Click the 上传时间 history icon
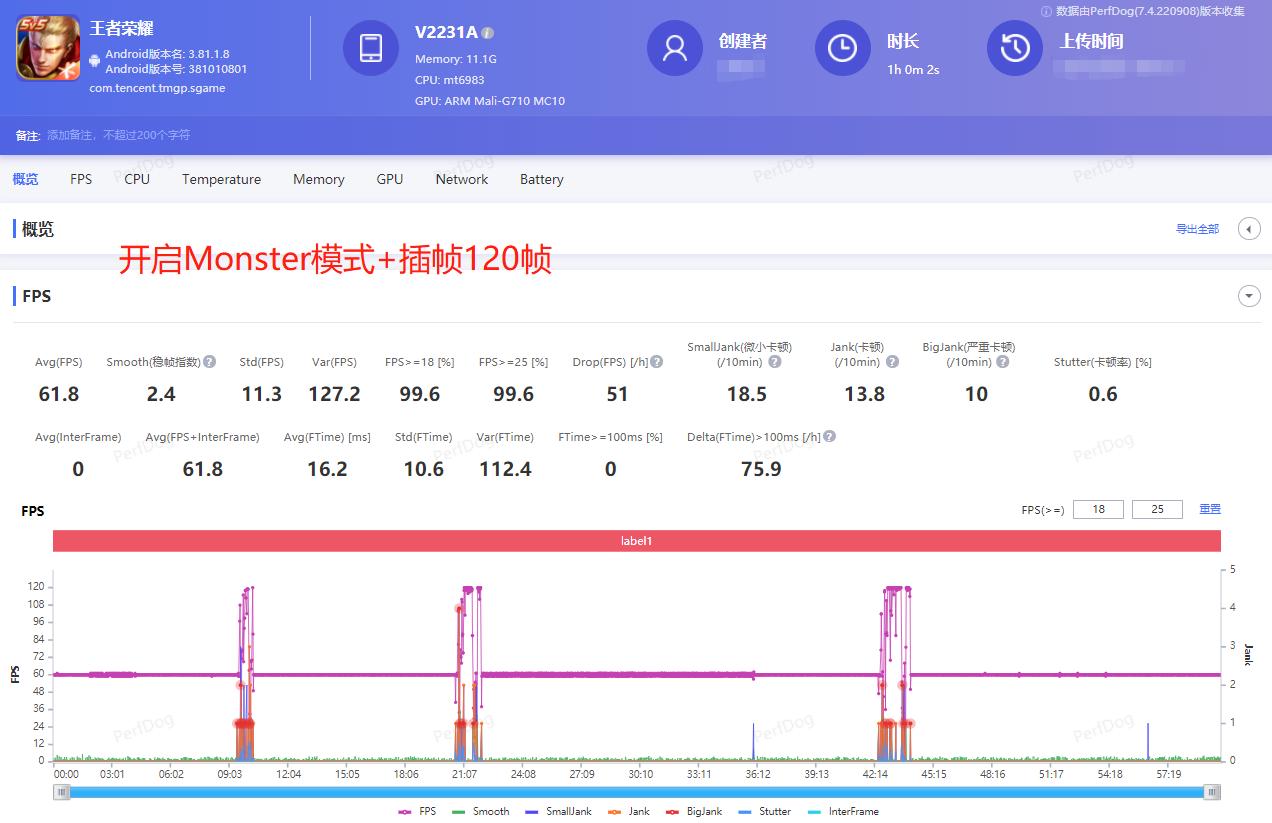The width and height of the screenshot is (1272, 823). click(1015, 48)
